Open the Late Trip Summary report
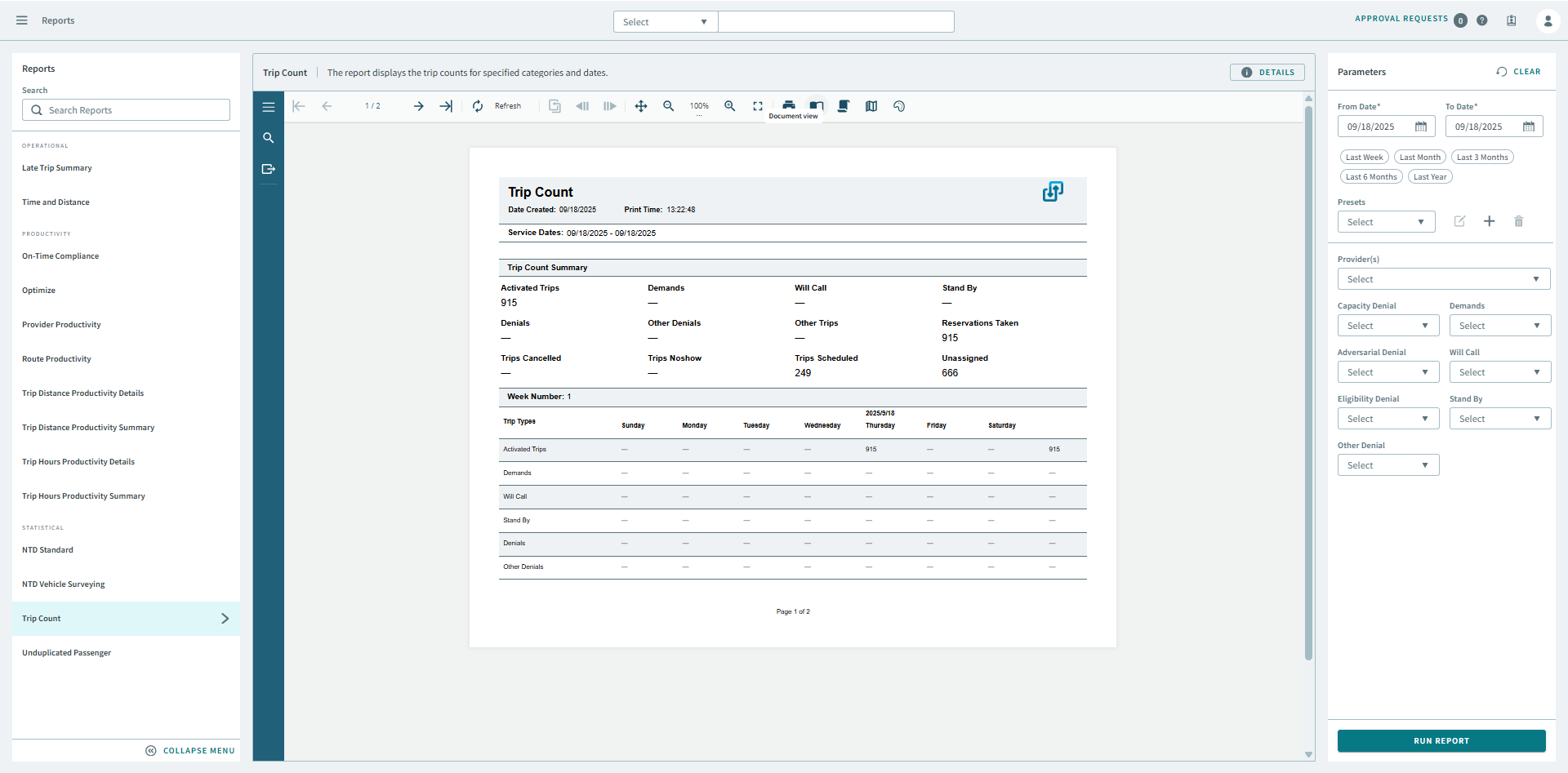 pos(57,168)
